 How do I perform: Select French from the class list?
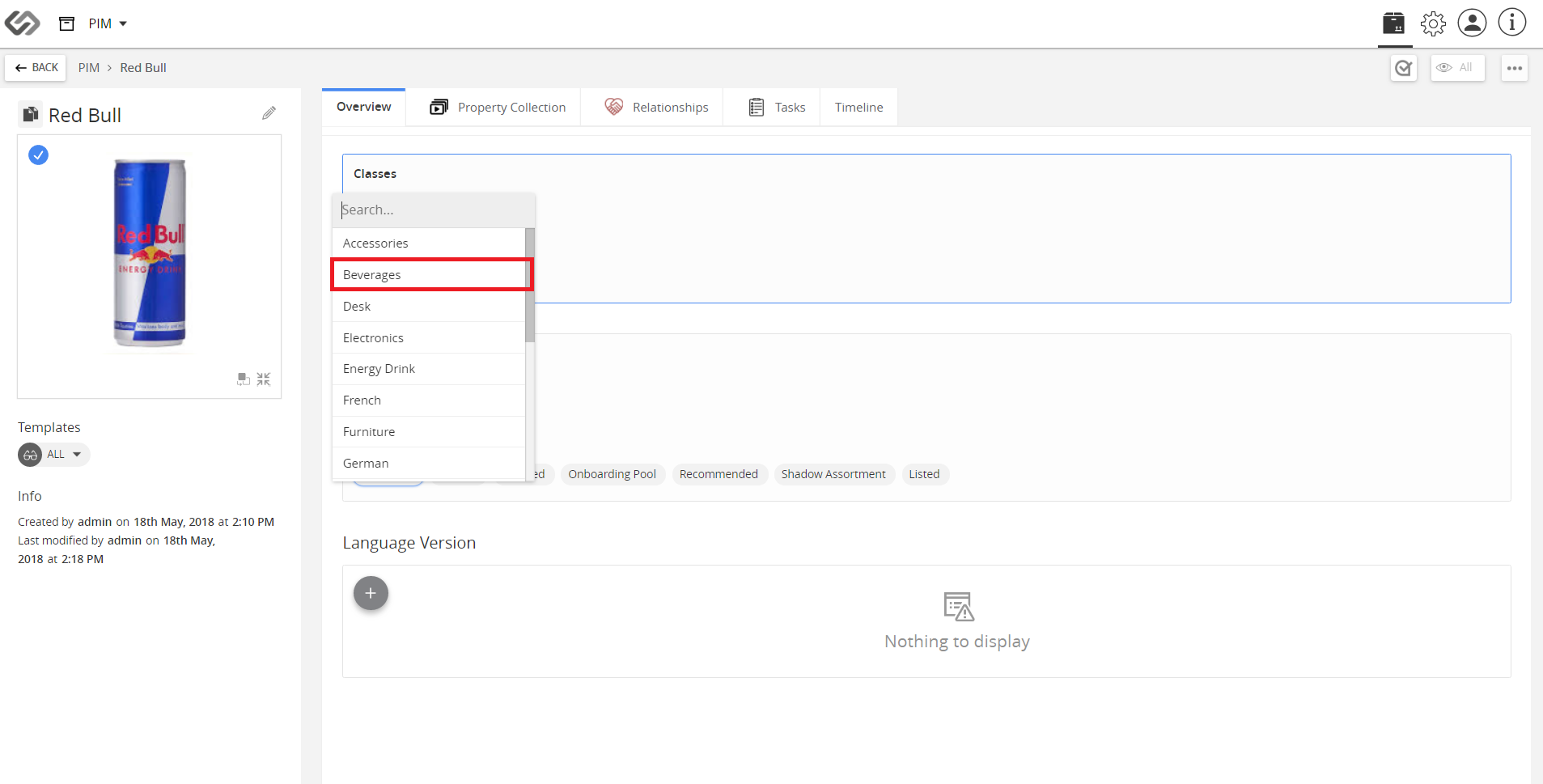(x=429, y=400)
